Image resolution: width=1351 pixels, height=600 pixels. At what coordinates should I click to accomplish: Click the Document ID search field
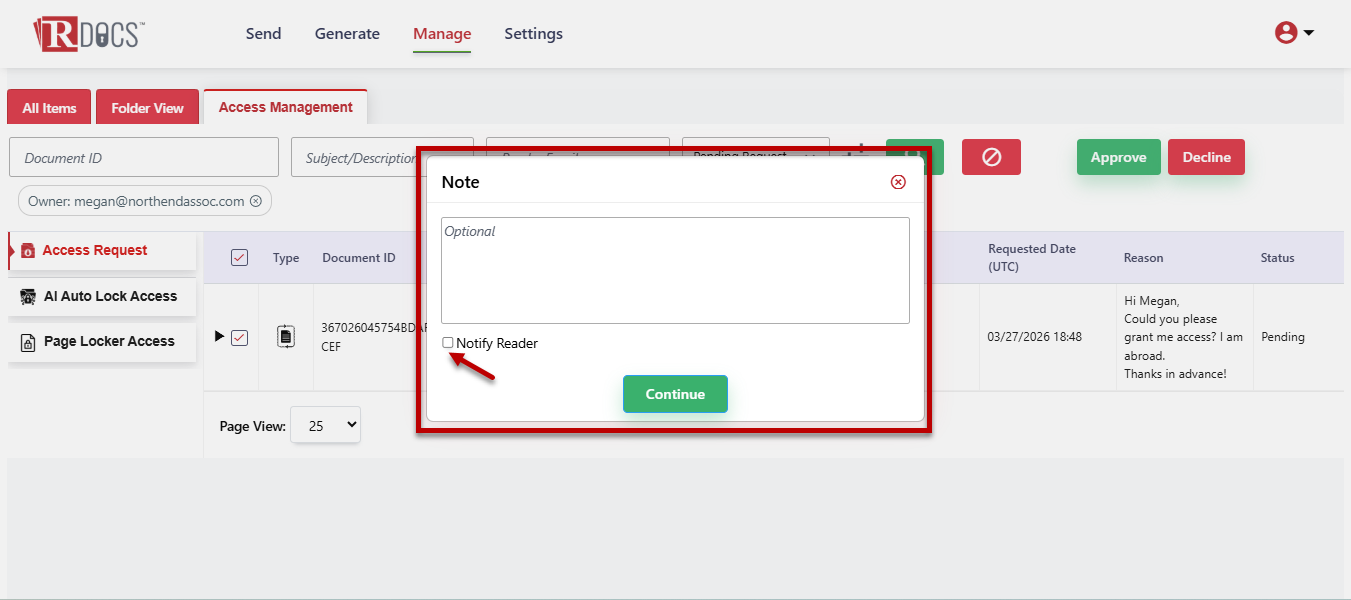coord(144,157)
